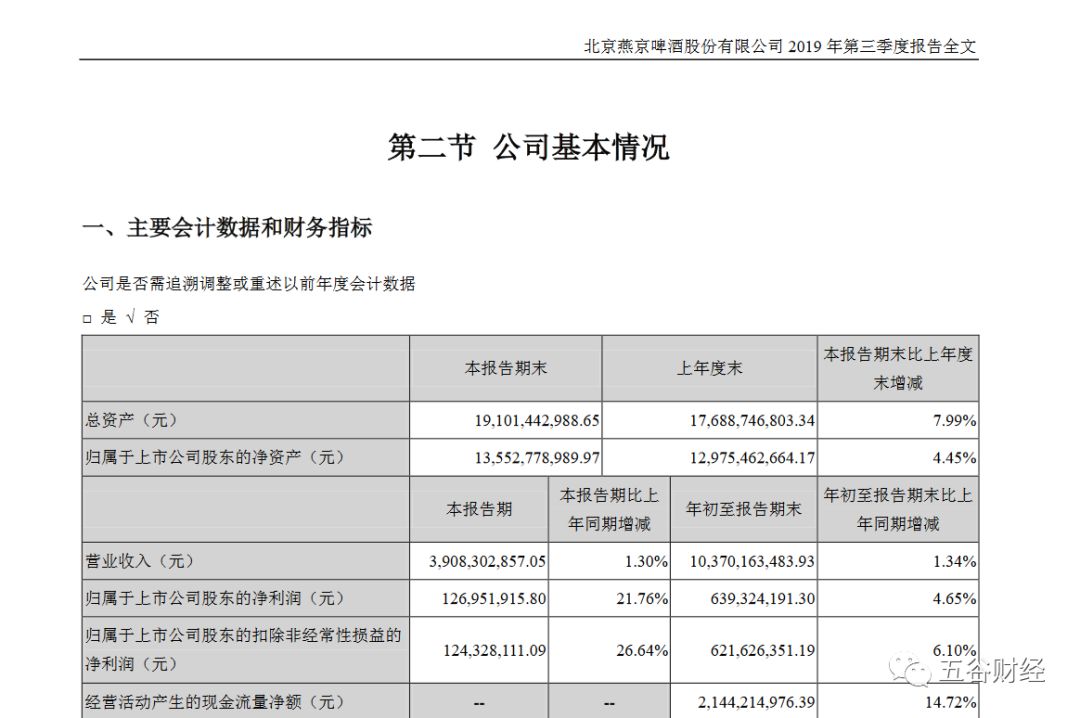This screenshot has height=718, width=1080.
Task: Click the value 10,370,163,483.93
Action: (753, 562)
